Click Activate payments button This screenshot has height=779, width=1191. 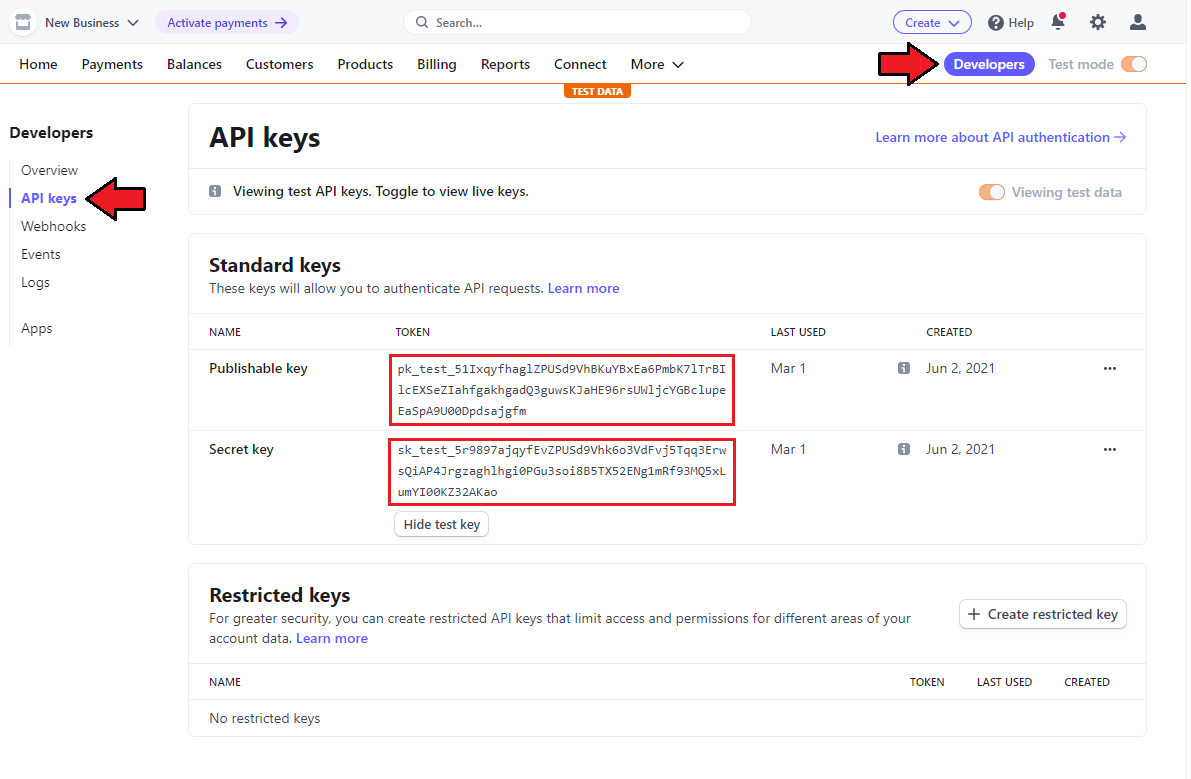[x=228, y=23]
